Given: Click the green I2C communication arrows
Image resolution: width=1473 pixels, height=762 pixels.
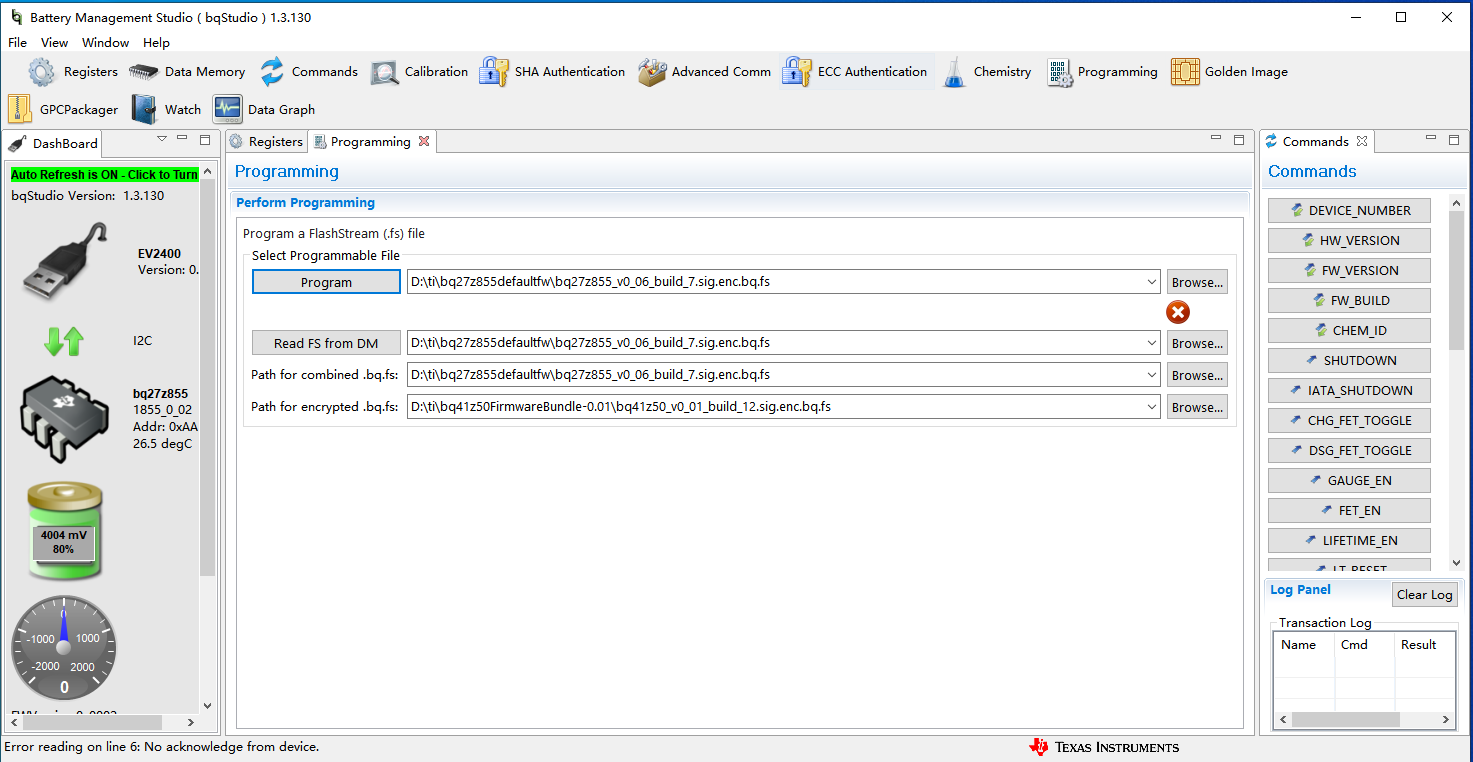Looking at the screenshot, I should (64, 341).
